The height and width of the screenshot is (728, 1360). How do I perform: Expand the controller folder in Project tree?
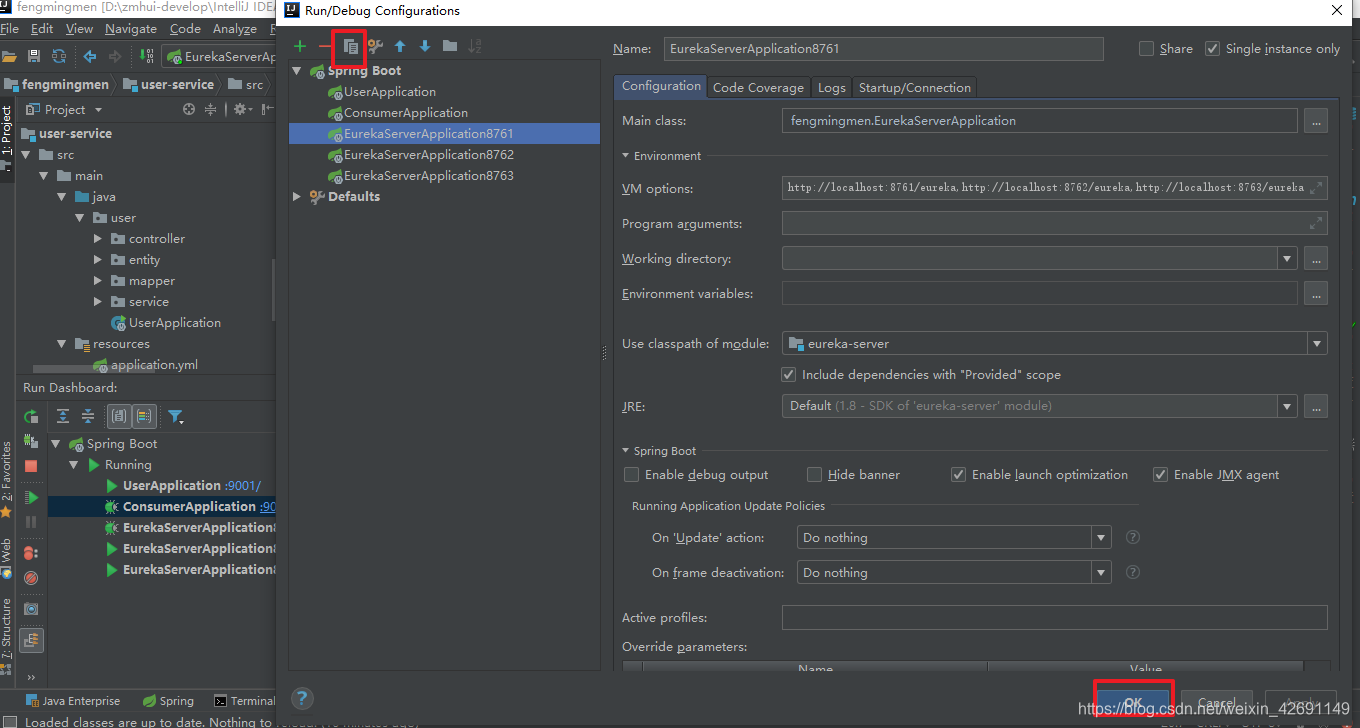[x=97, y=239]
